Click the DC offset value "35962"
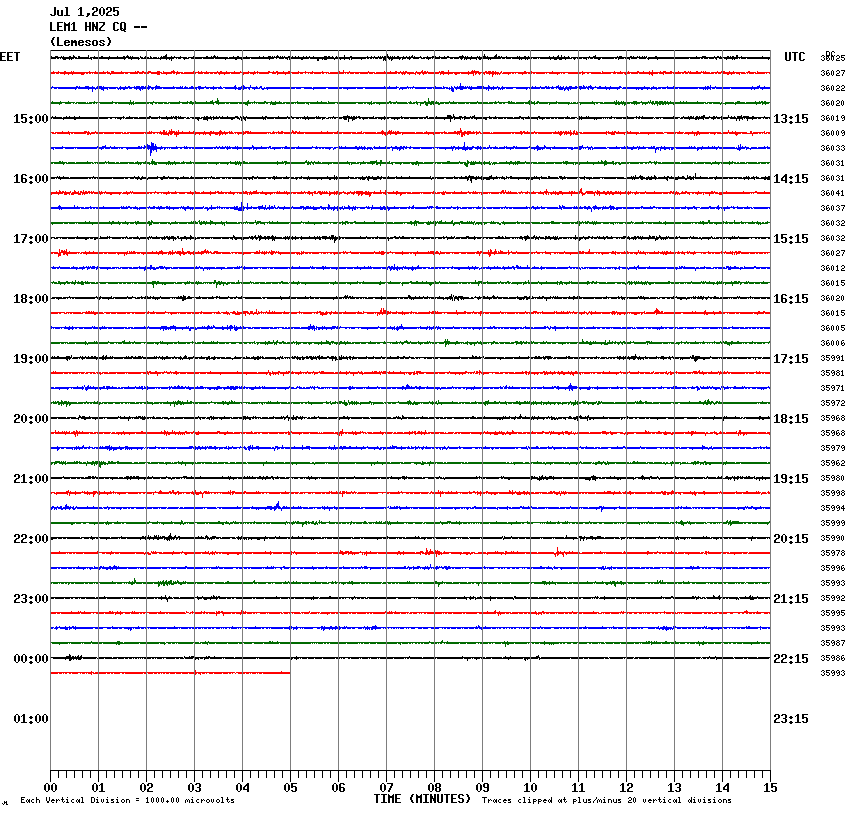The height and width of the screenshot is (814, 850). [x=833, y=463]
